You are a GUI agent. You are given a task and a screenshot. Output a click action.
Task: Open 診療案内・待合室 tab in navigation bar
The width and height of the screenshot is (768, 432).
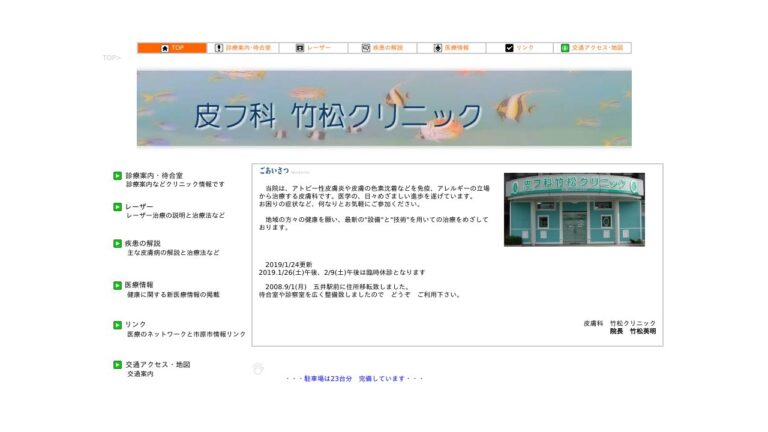point(243,48)
